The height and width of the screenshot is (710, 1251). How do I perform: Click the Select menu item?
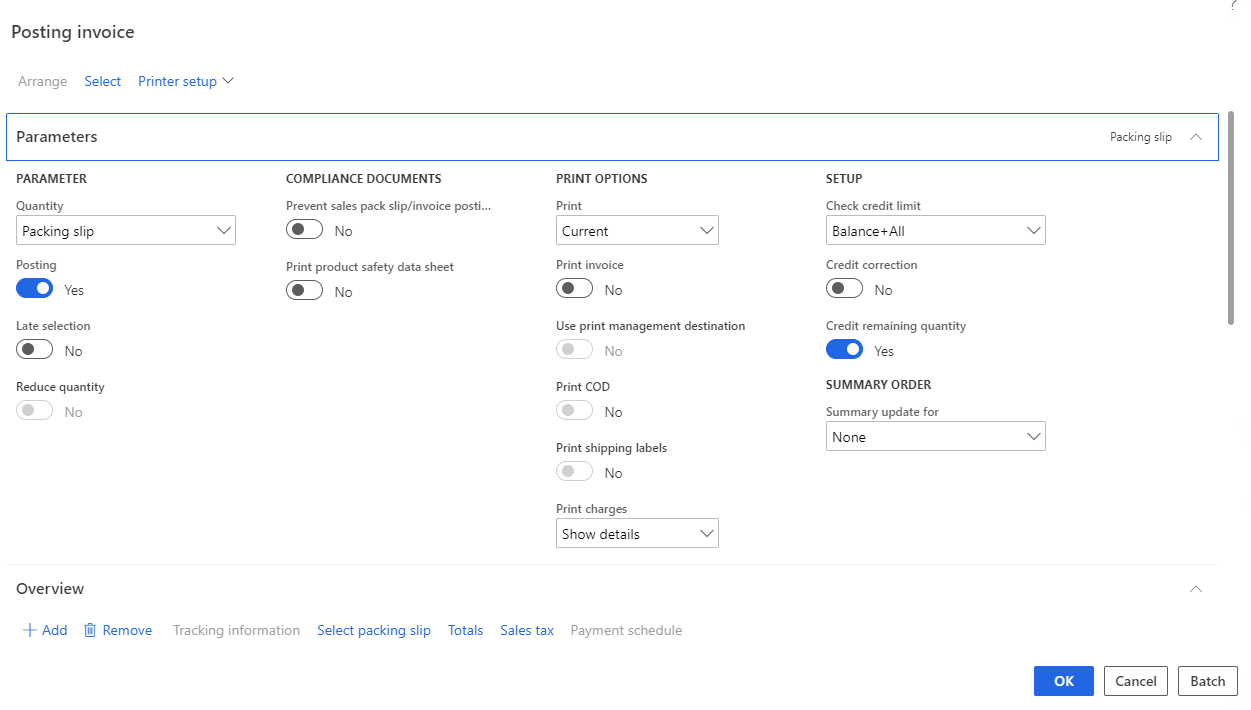pyautogui.click(x=102, y=81)
